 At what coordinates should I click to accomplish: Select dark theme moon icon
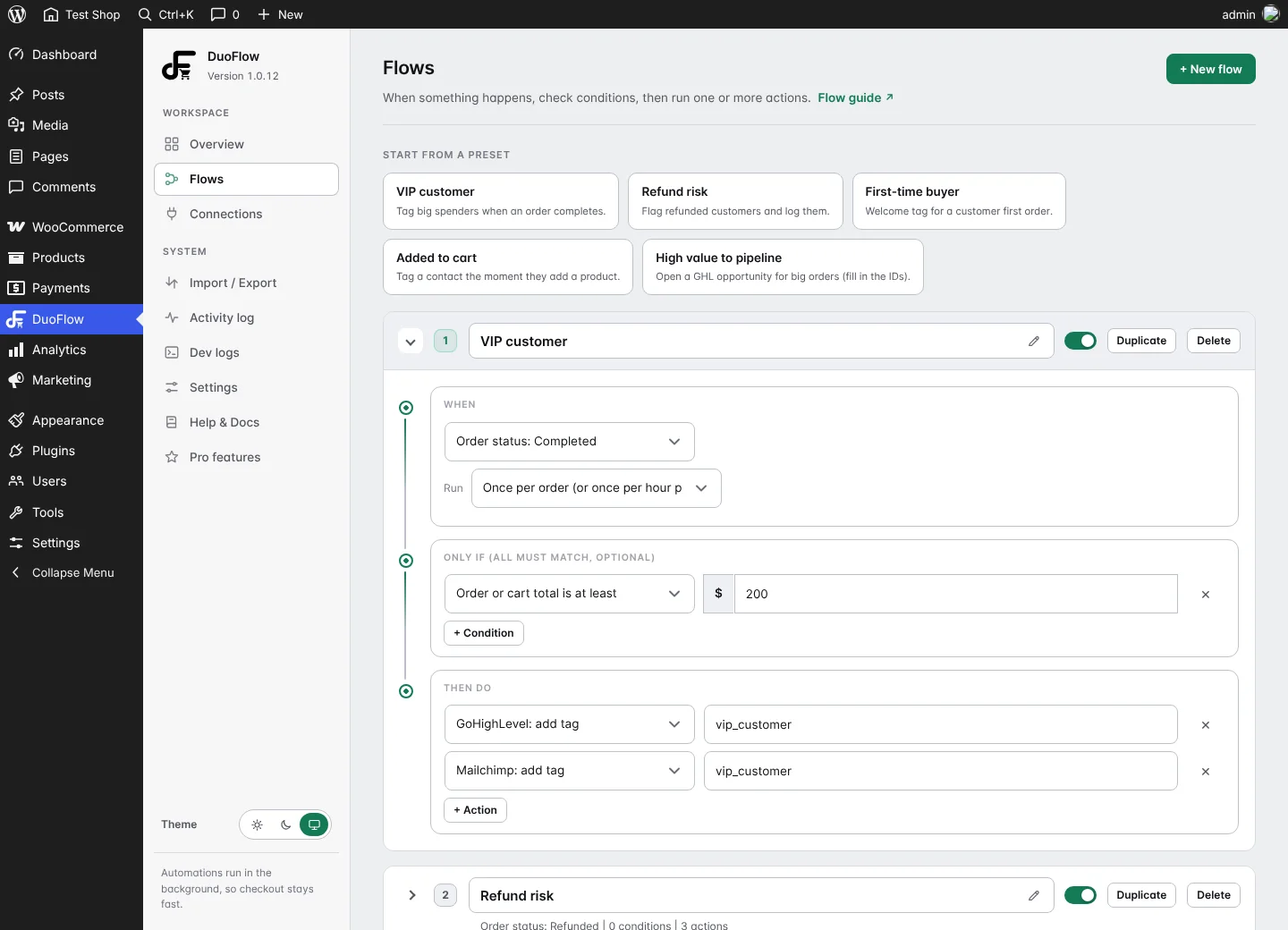click(x=285, y=824)
